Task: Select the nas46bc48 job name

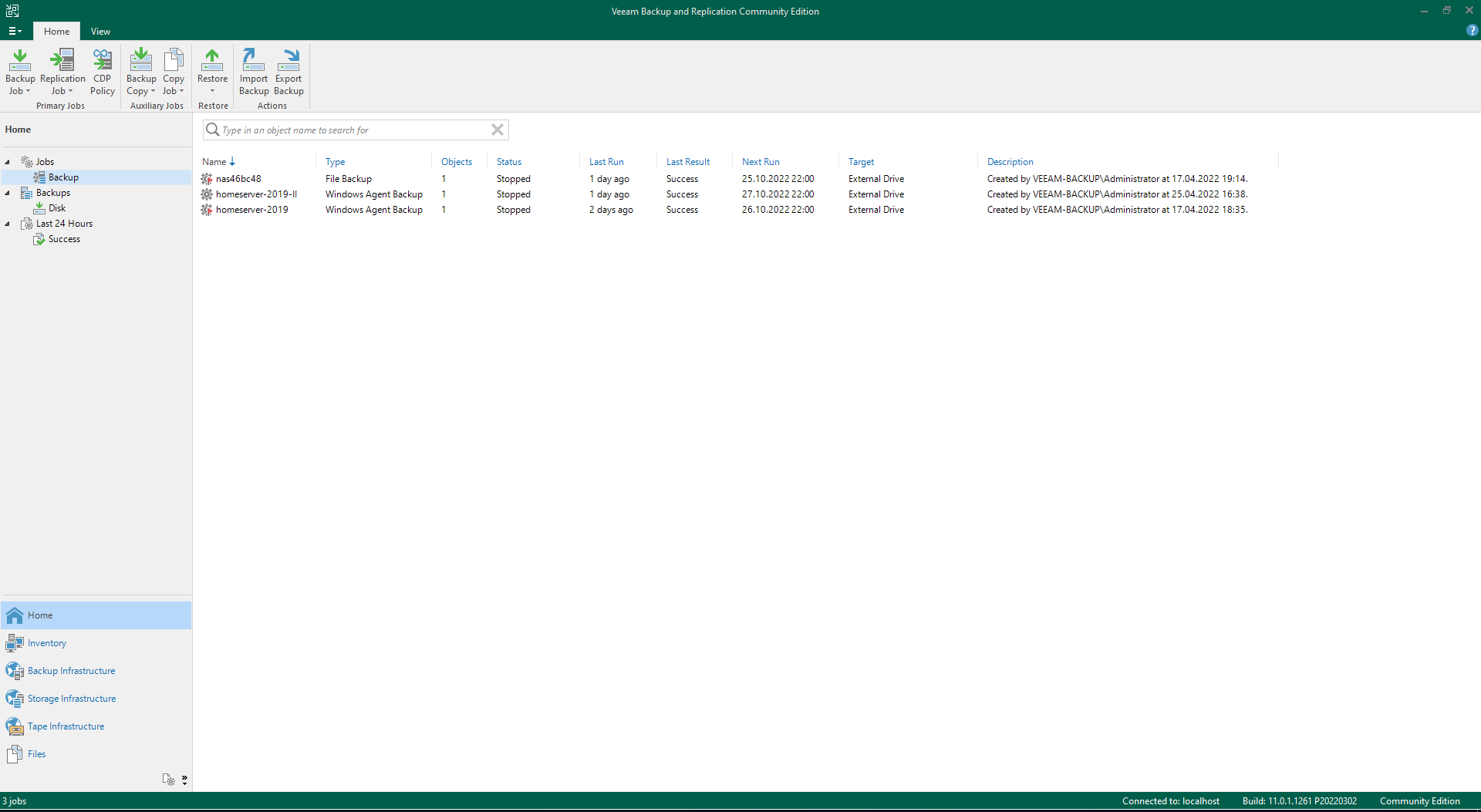Action: click(x=238, y=179)
